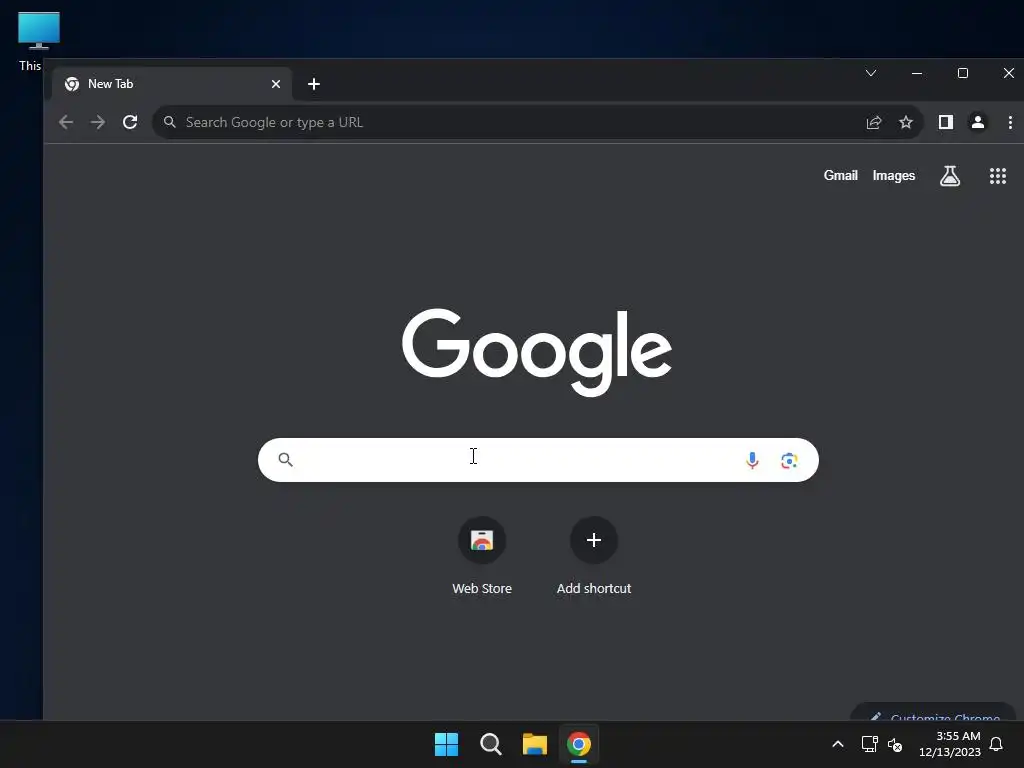Click the Google logo

click(537, 351)
